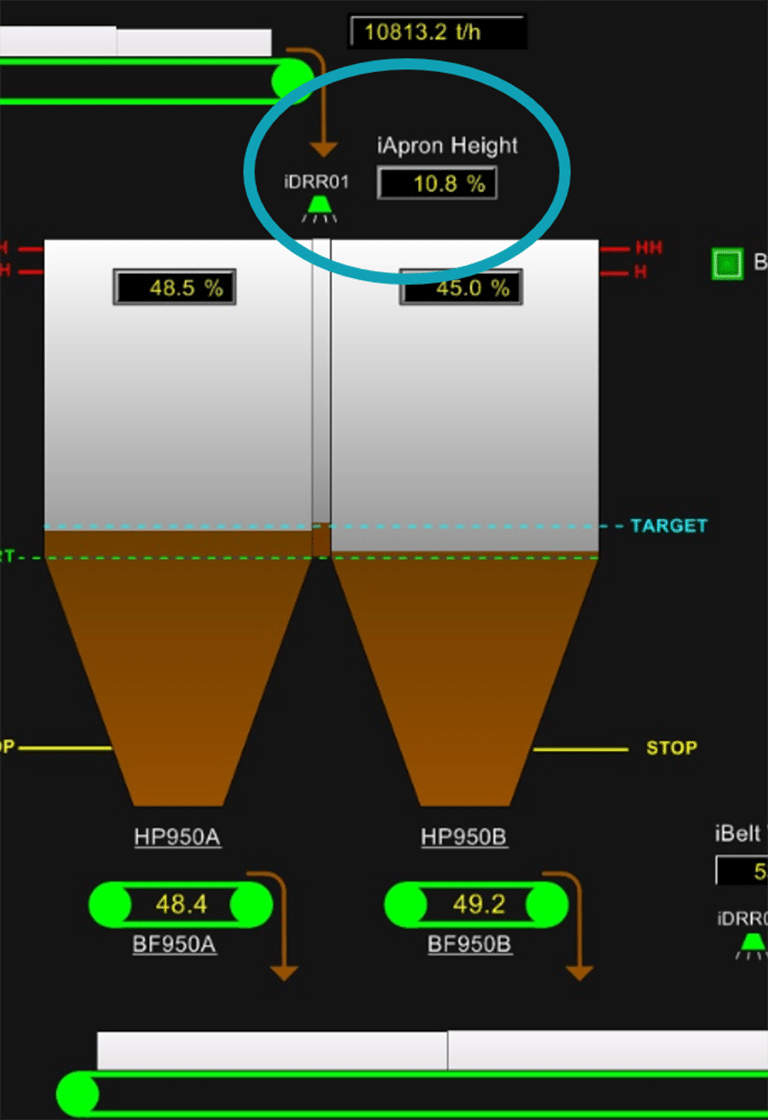Toggle the green square indicator at right edge

pyautogui.click(x=726, y=264)
